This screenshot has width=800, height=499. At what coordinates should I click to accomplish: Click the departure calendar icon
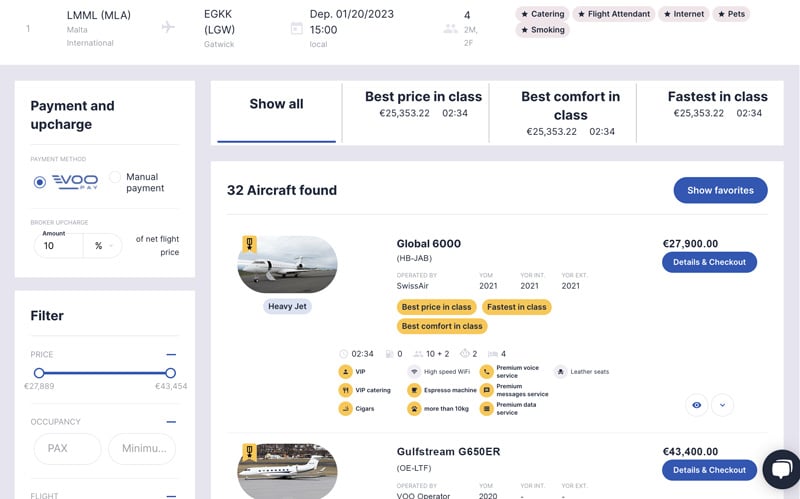pyautogui.click(x=296, y=29)
